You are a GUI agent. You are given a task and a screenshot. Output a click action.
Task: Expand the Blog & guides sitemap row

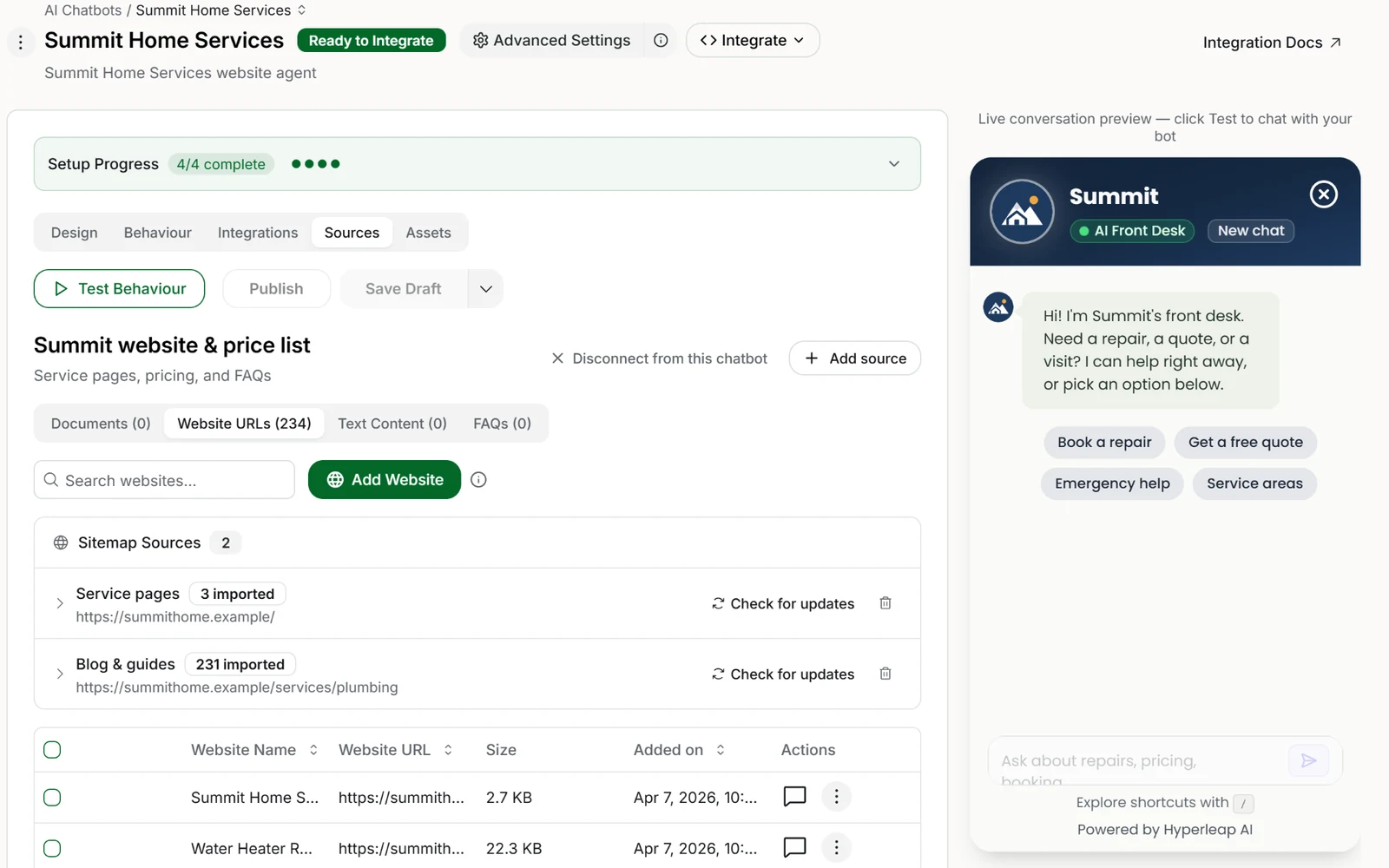pyautogui.click(x=59, y=674)
